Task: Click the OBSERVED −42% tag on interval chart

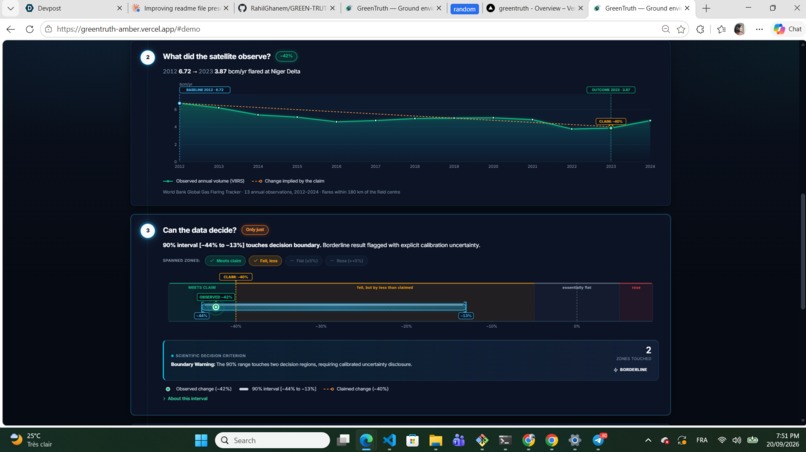Action: click(x=216, y=297)
